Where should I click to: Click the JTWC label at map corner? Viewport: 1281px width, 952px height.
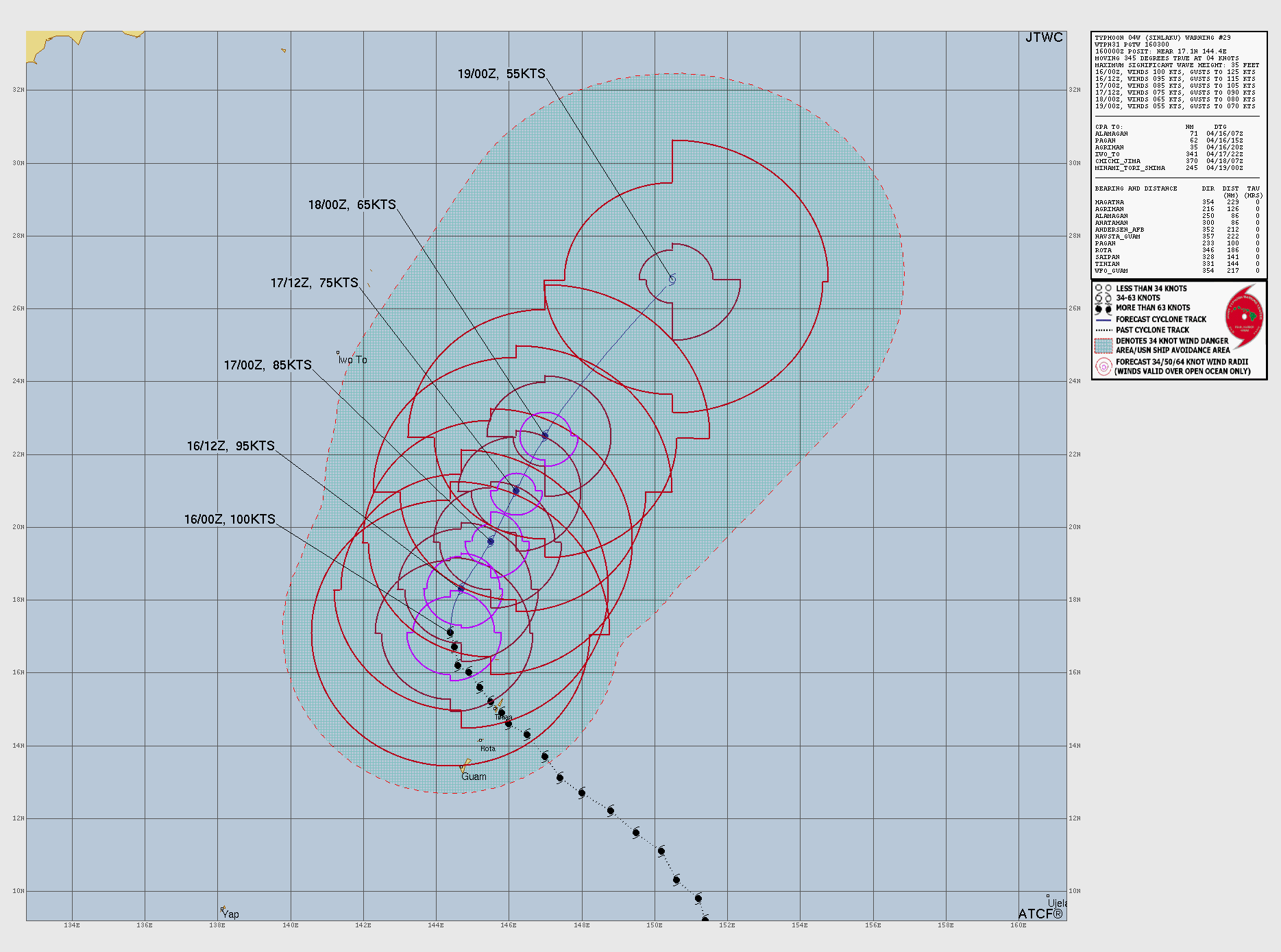pos(1043,38)
